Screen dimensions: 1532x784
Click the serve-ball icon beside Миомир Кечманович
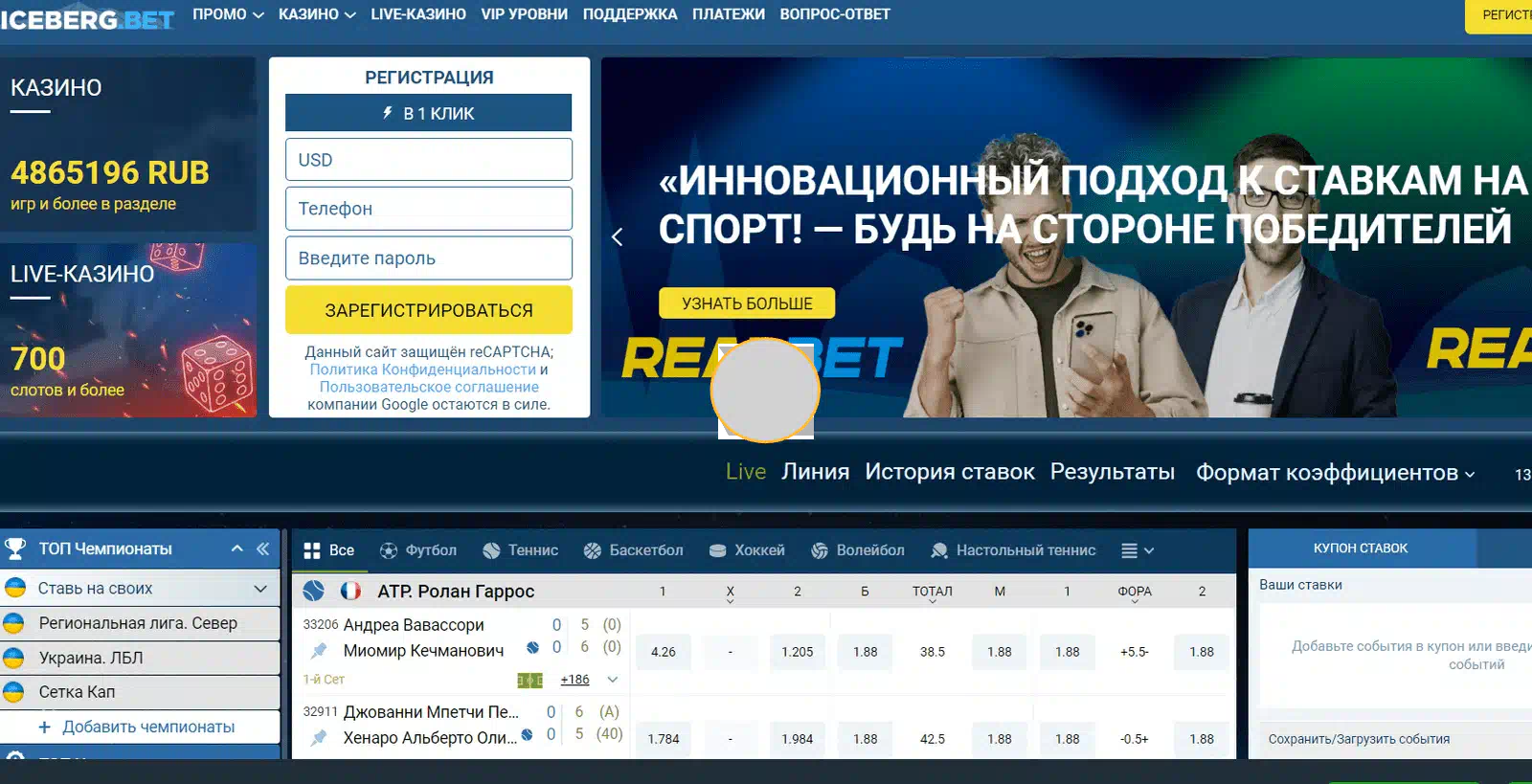(532, 648)
